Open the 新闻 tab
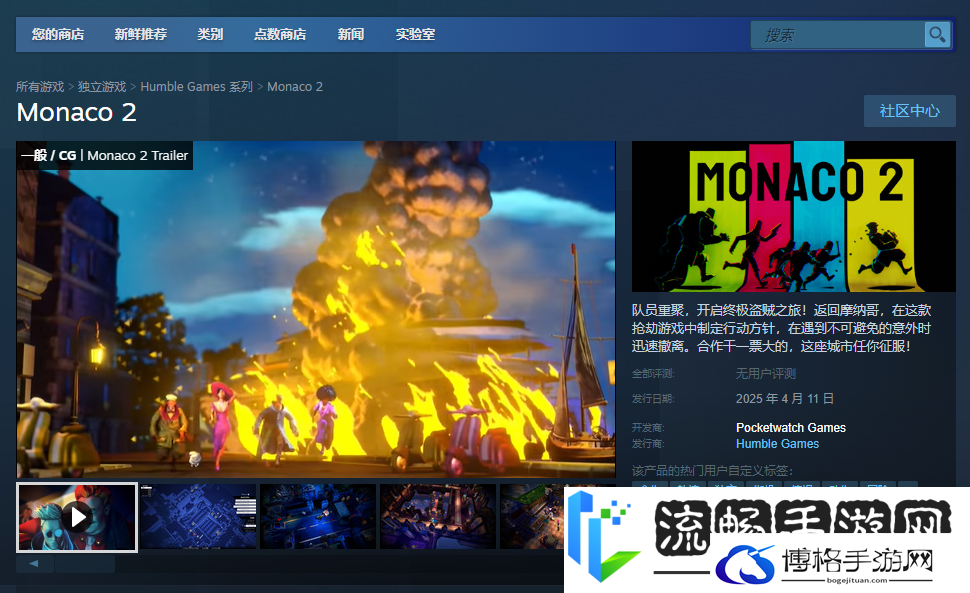Image resolution: width=970 pixels, height=593 pixels. tap(351, 35)
